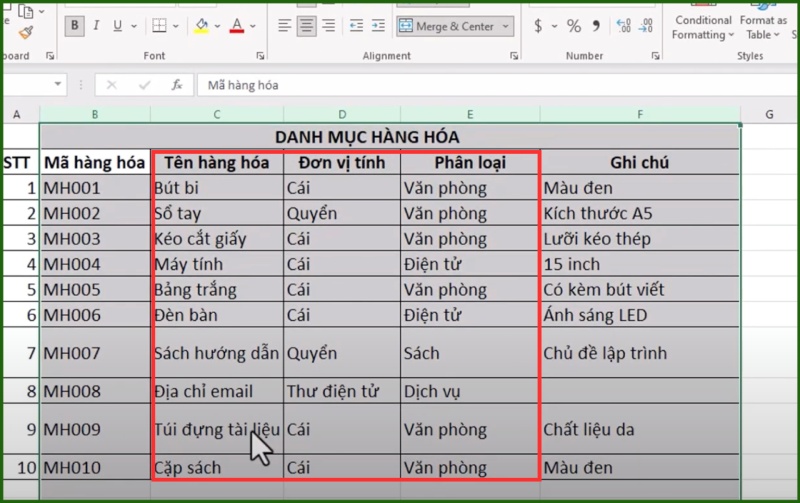Select column E header
The image size is (800, 503).
tap(470, 115)
